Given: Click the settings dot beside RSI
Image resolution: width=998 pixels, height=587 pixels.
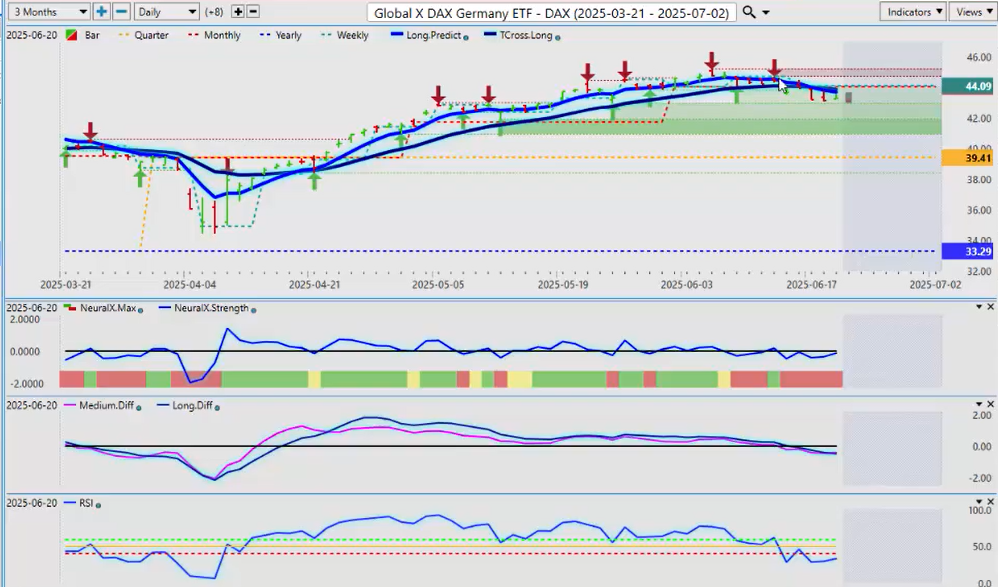Looking at the screenshot, I should [x=98, y=505].
